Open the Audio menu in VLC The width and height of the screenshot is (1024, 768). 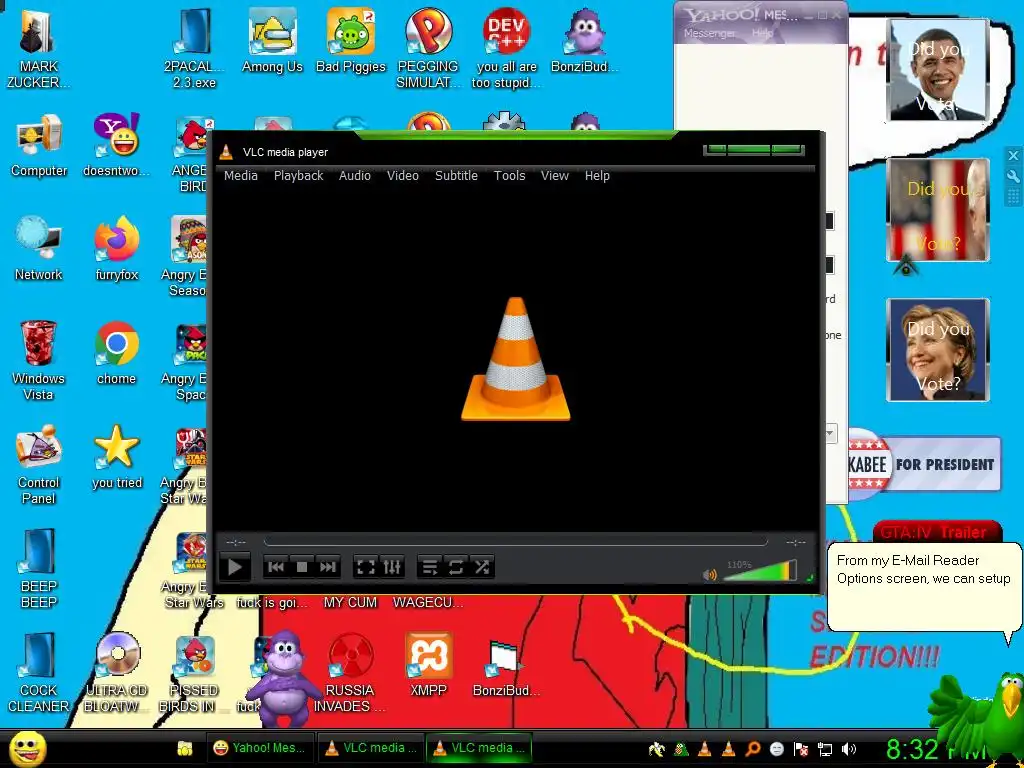355,176
